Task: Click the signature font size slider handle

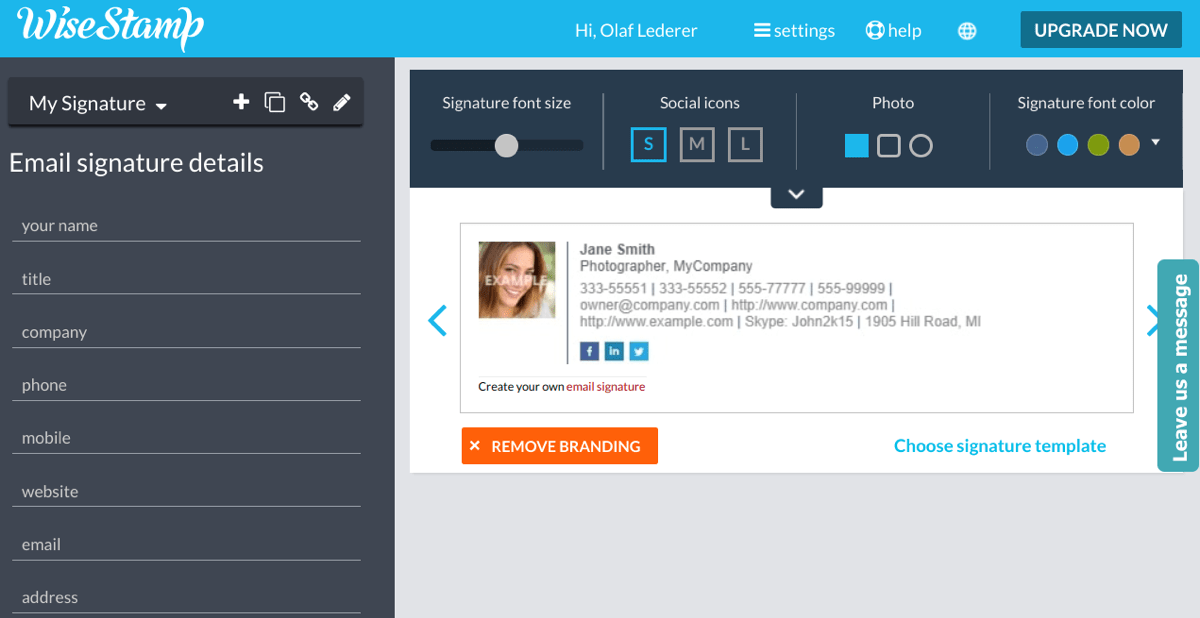Action: [507, 145]
